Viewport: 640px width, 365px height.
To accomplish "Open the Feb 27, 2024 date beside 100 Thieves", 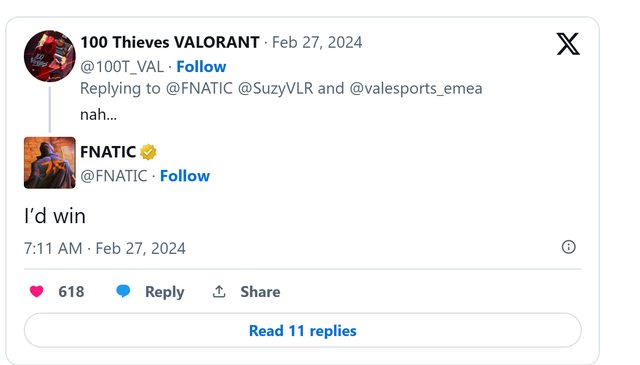I will [x=317, y=42].
